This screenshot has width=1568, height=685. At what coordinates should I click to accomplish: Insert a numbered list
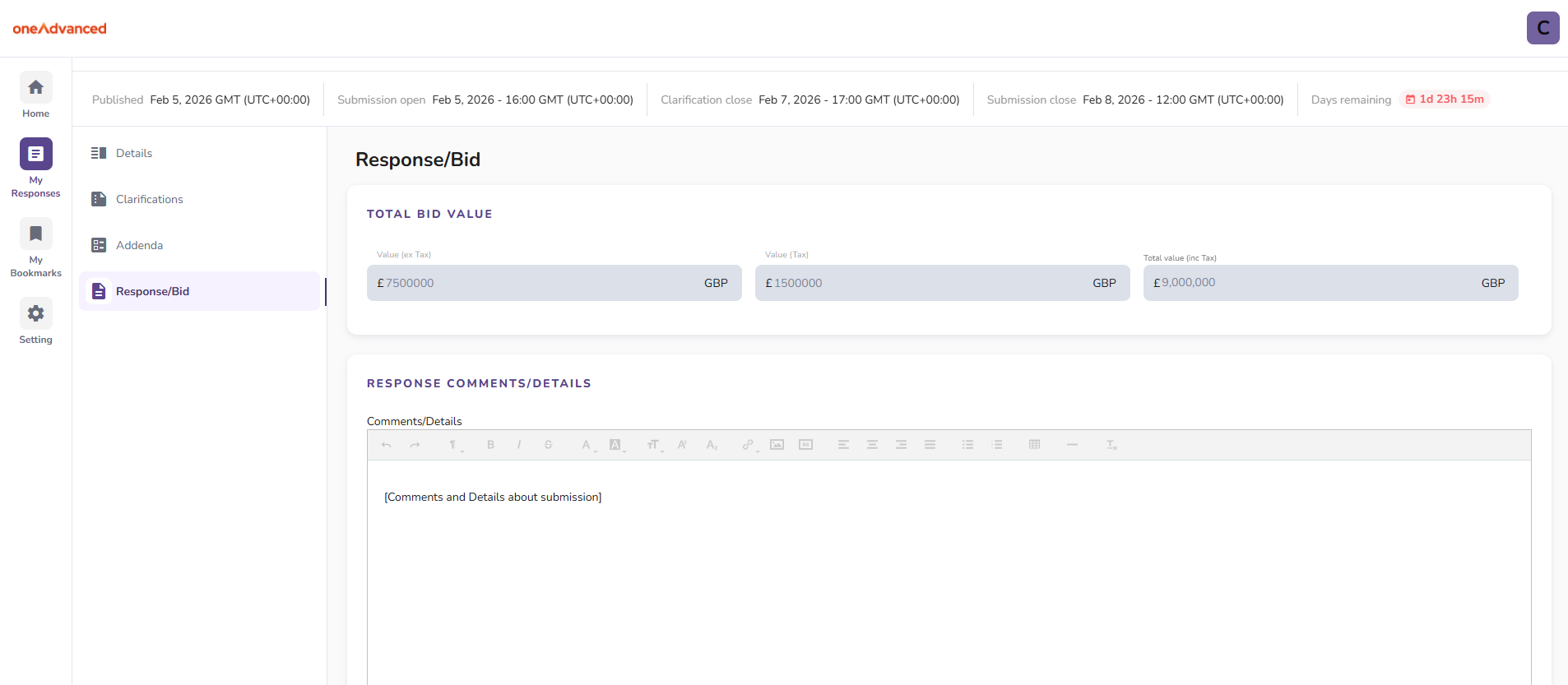coord(997,445)
